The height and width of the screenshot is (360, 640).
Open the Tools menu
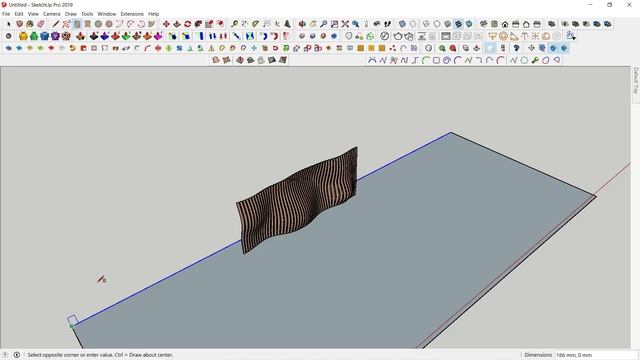87,14
